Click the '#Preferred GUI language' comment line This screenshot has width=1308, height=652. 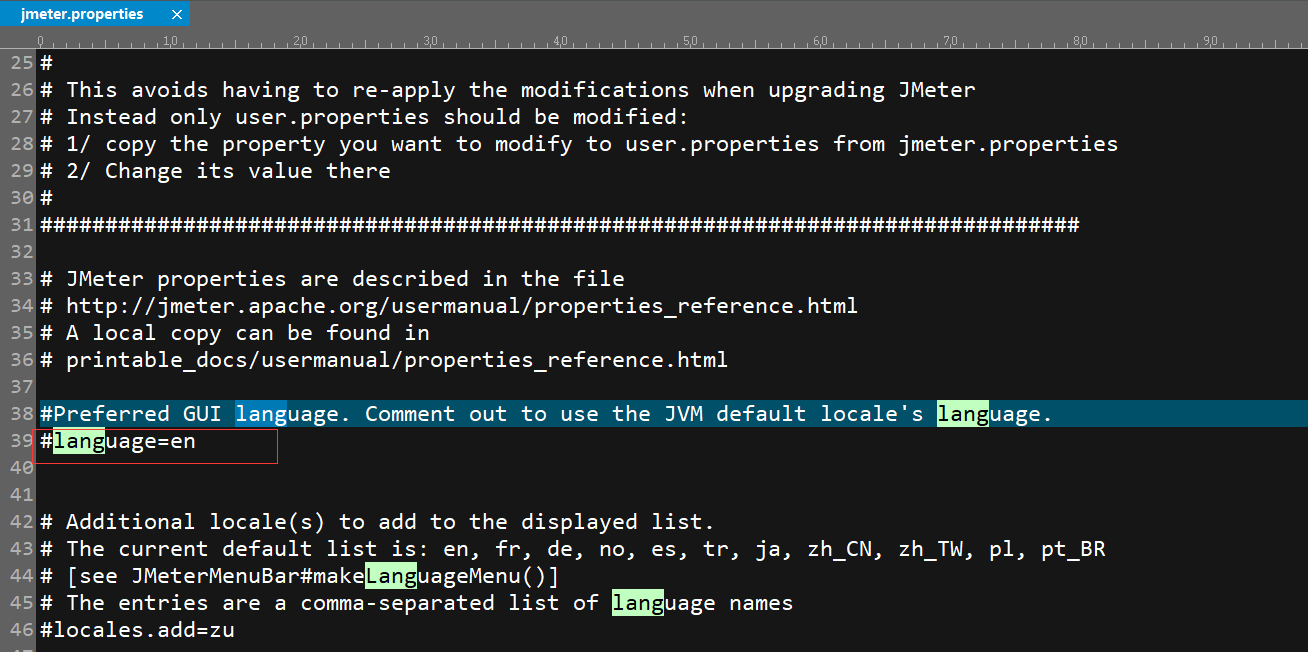[546, 414]
